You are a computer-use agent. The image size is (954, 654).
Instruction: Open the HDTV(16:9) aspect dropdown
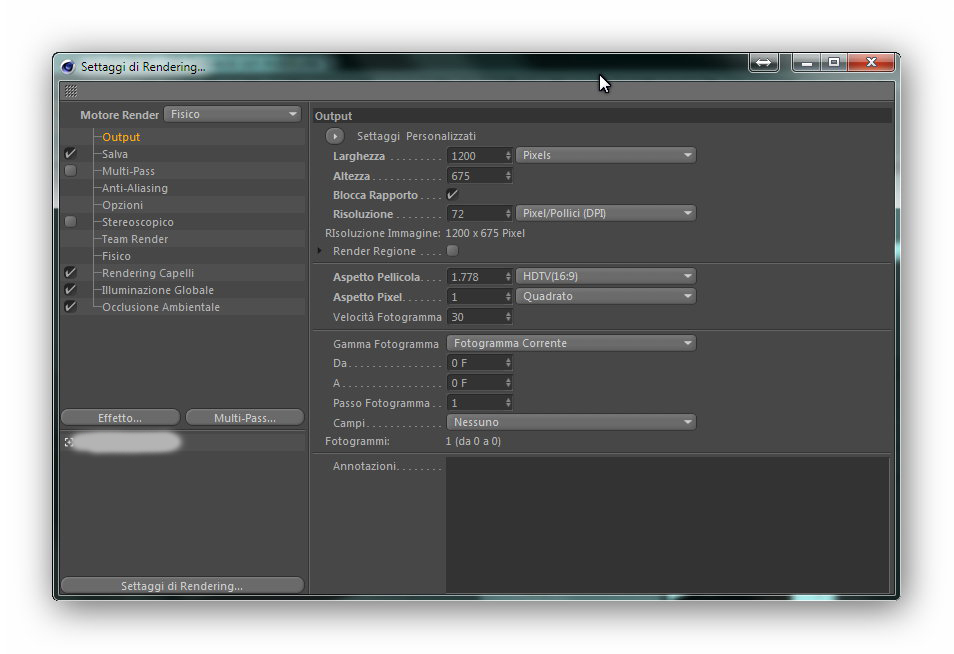pyautogui.click(x=606, y=276)
